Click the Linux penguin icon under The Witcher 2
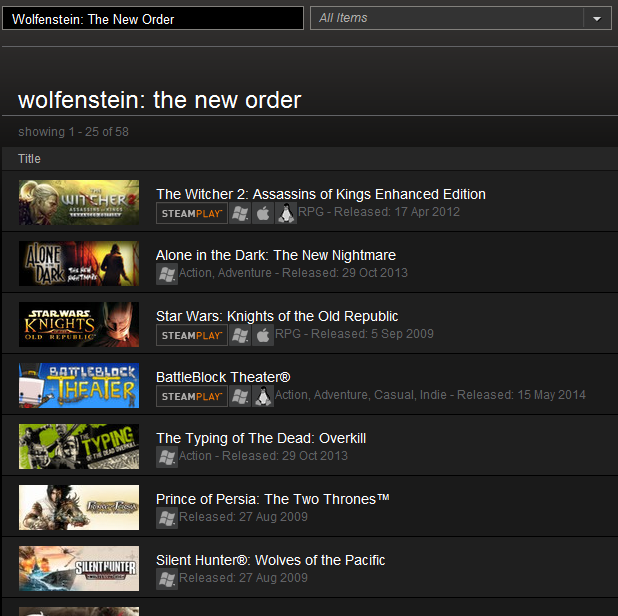This screenshot has width=618, height=616. 286,213
